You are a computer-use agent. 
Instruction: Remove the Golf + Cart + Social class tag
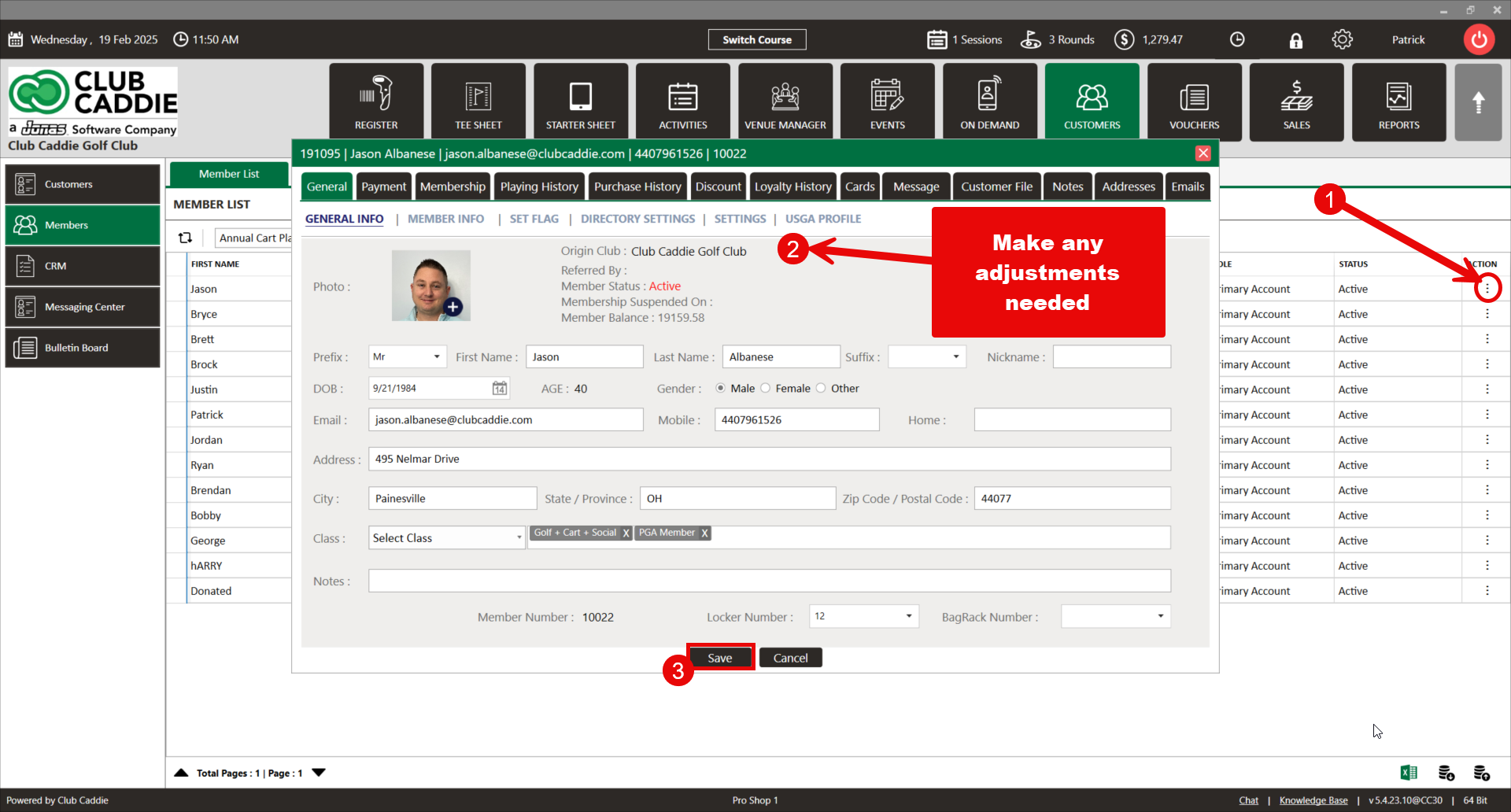pos(626,533)
